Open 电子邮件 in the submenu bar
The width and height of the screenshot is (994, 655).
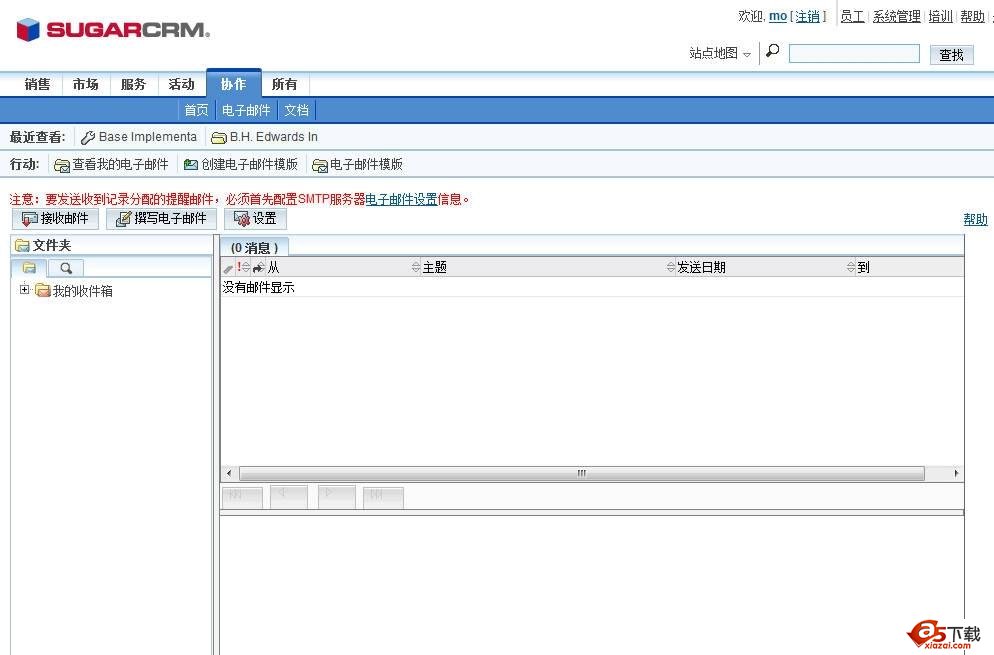tap(246, 110)
